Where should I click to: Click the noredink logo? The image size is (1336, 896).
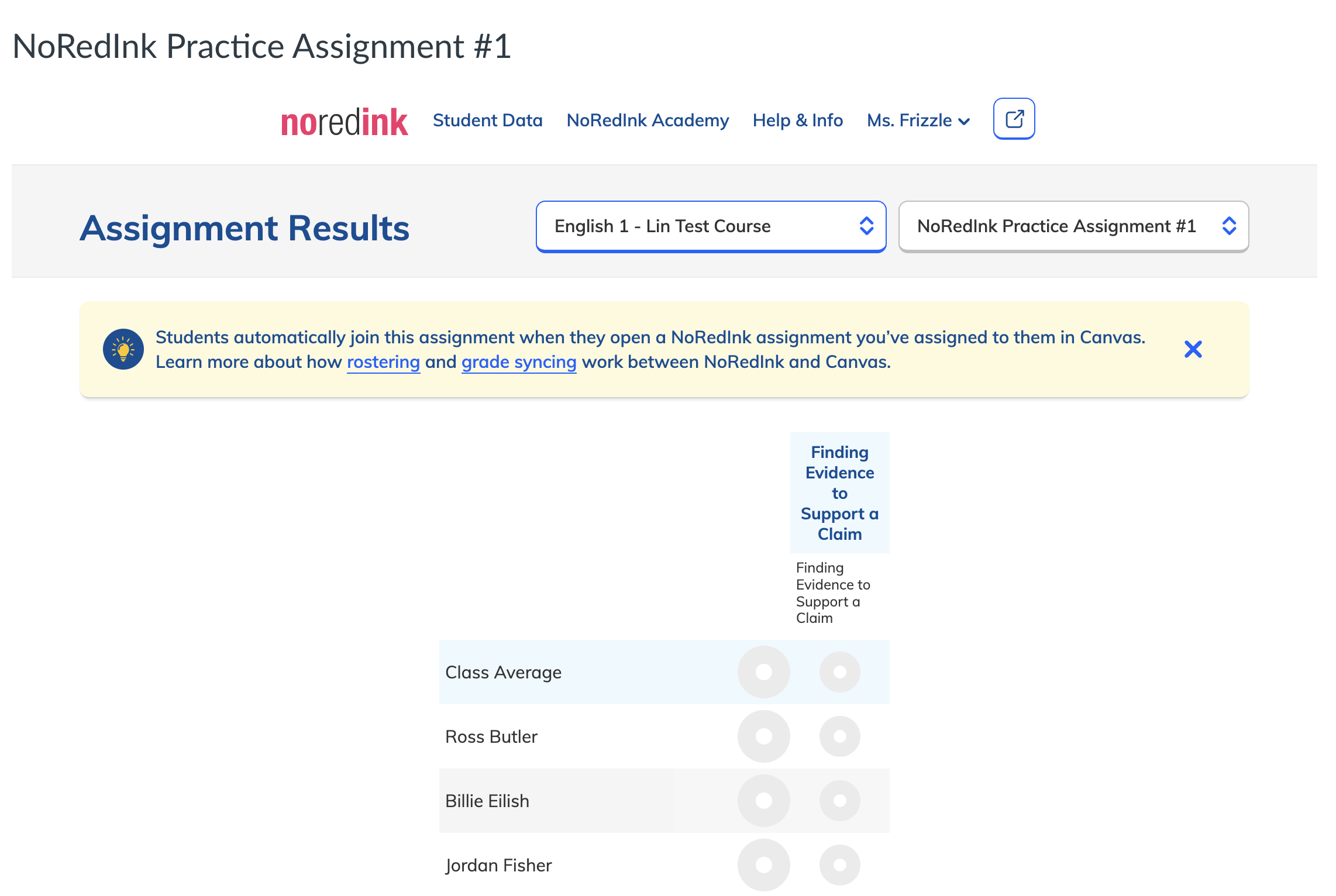344,120
